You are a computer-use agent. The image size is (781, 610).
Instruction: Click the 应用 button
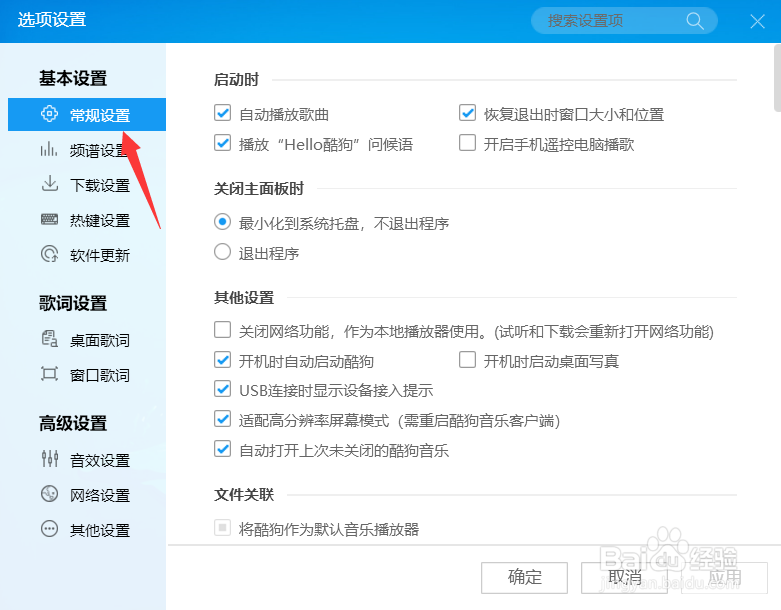coord(725,578)
